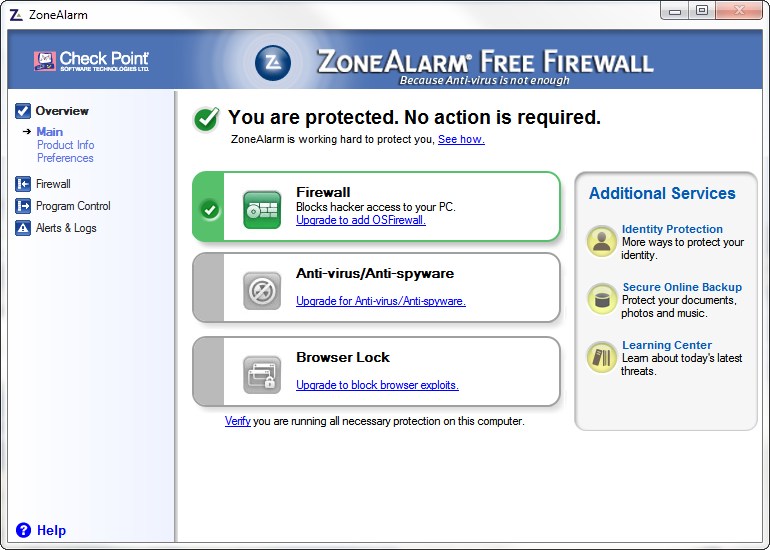Image resolution: width=770 pixels, height=550 pixels.
Task: Open Identity Protection via its person icon
Action: point(602,242)
